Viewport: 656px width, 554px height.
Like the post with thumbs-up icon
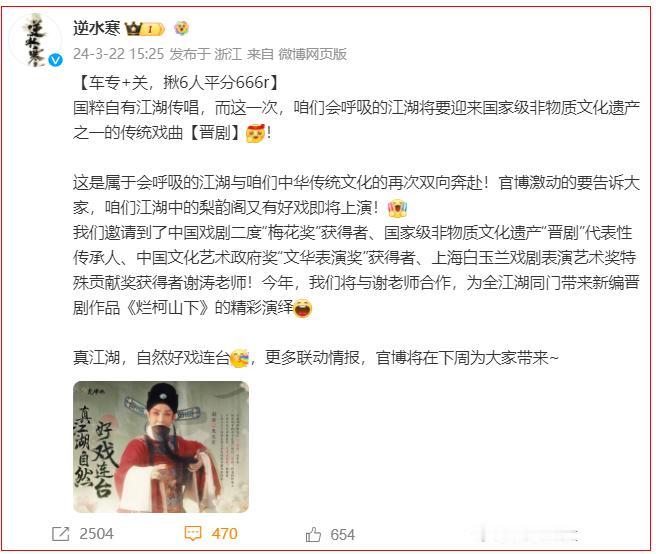[313, 534]
